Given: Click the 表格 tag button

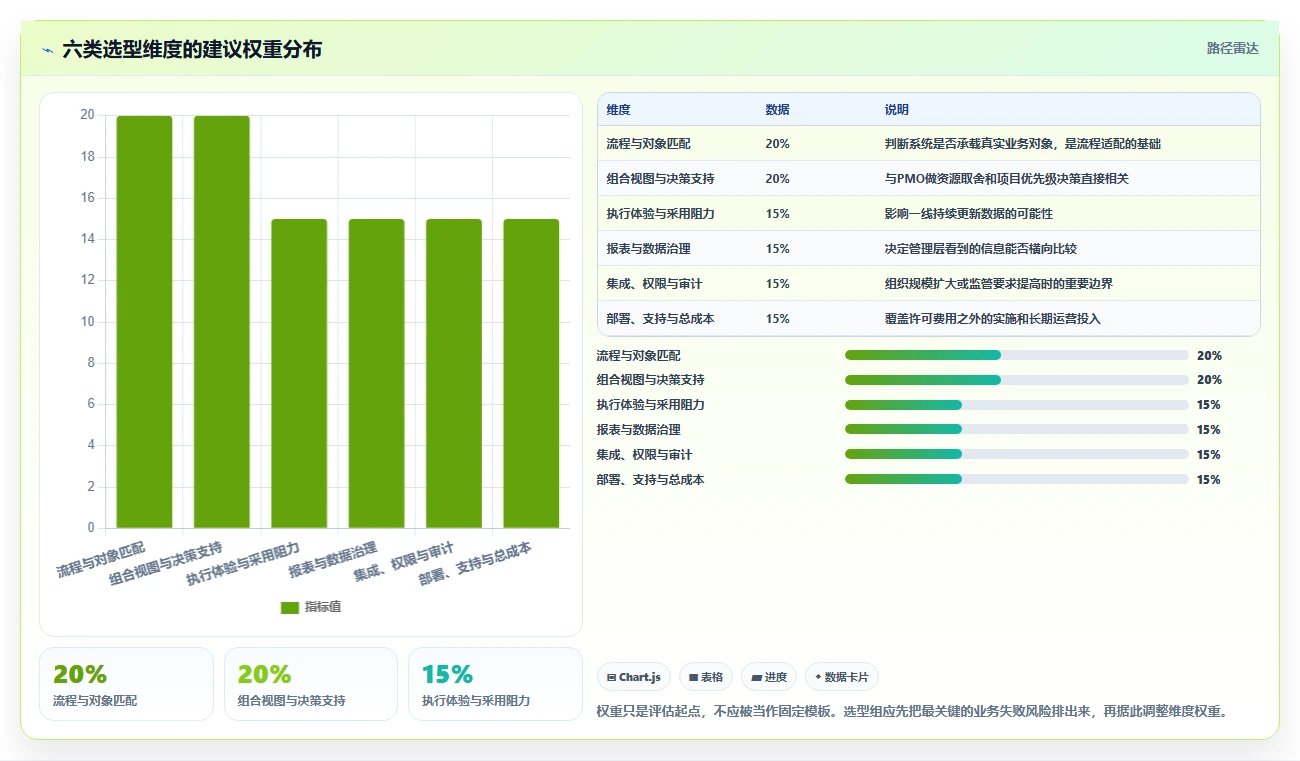Looking at the screenshot, I should [x=706, y=677].
